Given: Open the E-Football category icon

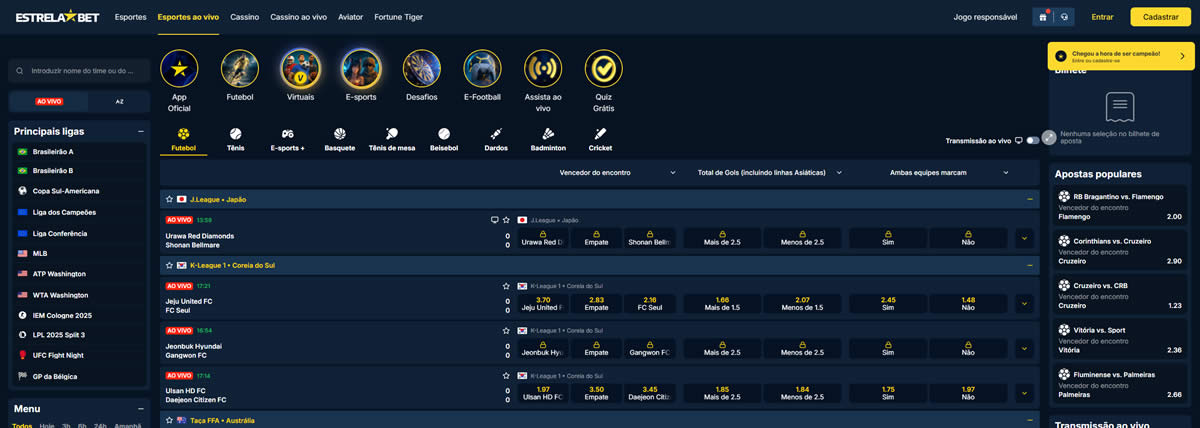Looking at the screenshot, I should pyautogui.click(x=483, y=69).
